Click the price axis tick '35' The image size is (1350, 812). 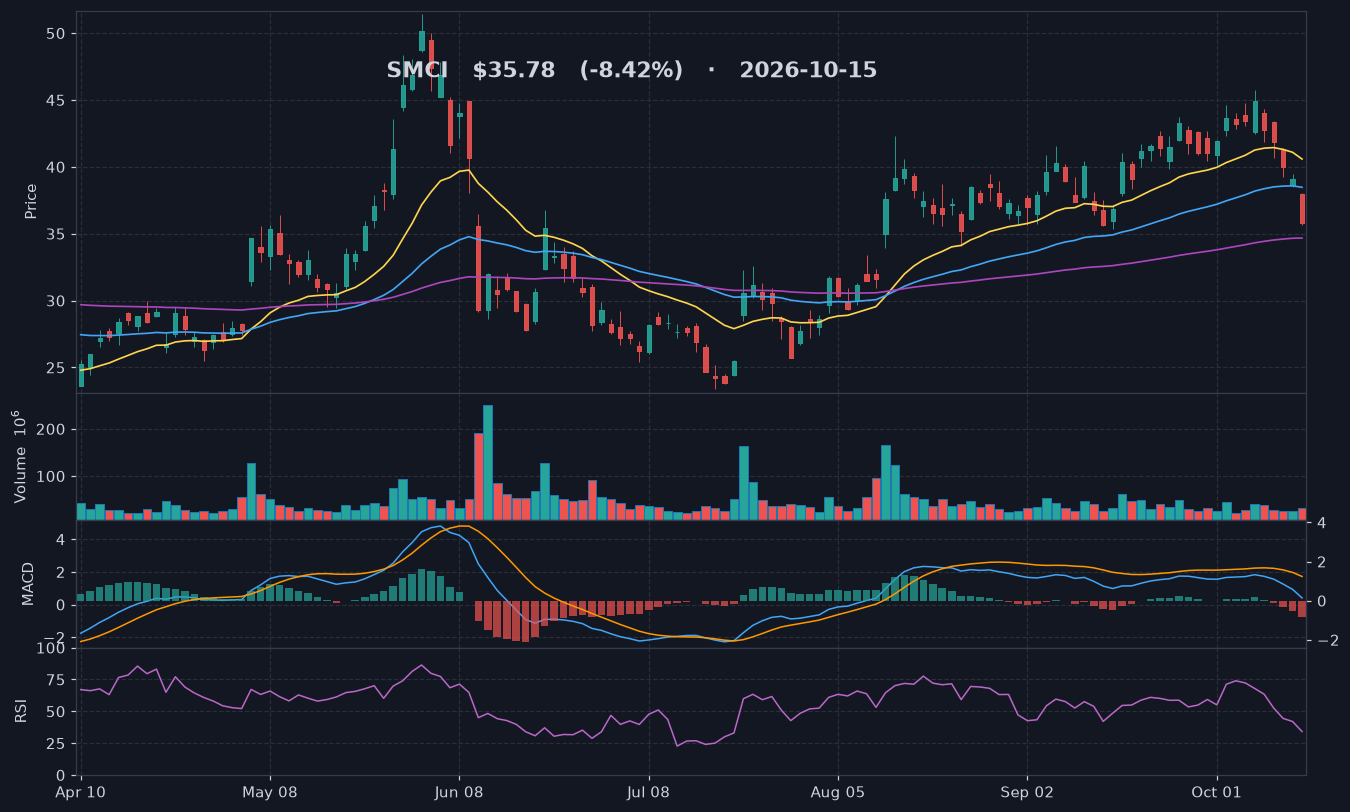[55, 235]
